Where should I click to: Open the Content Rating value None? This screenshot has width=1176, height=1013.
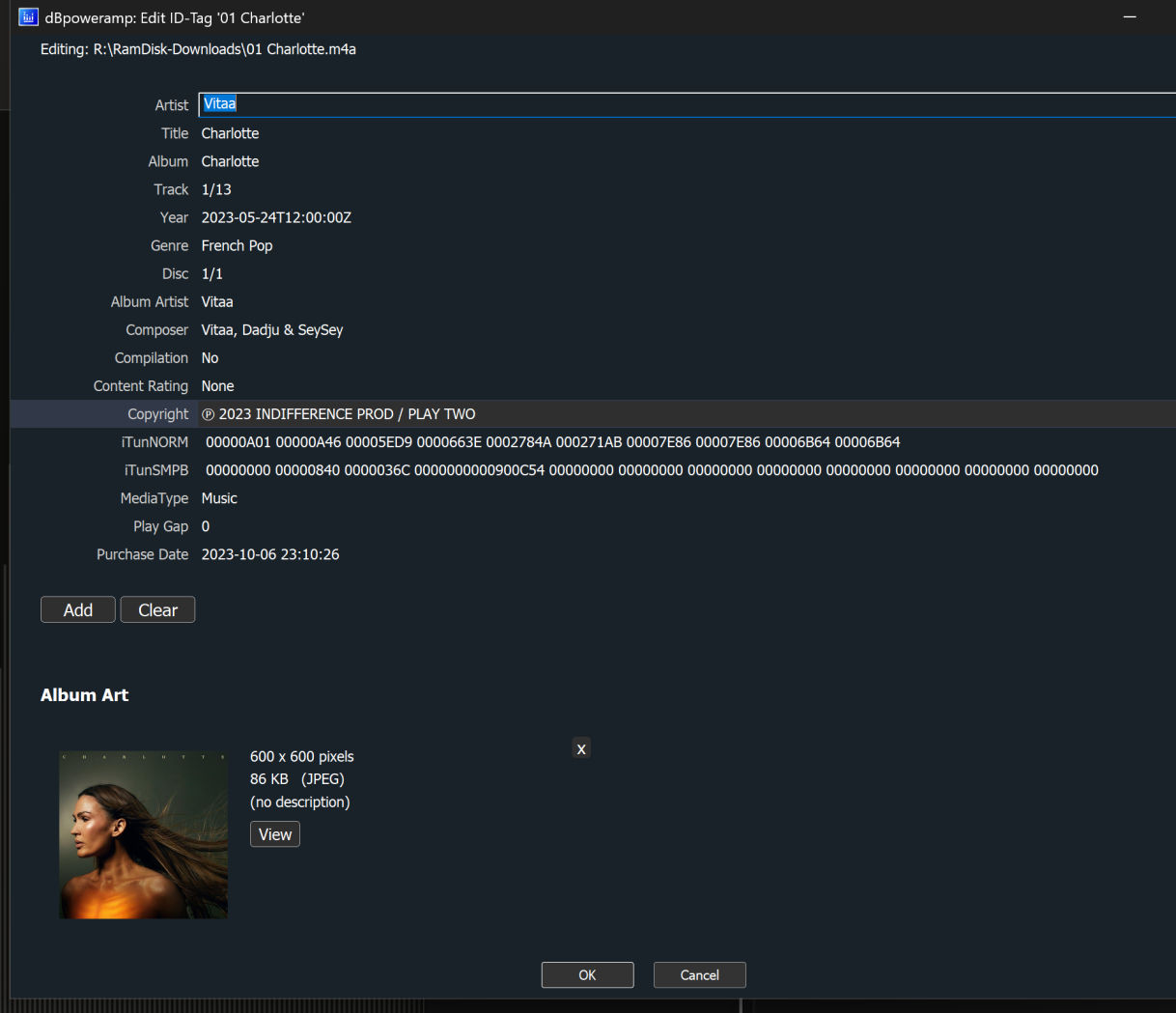pos(217,386)
